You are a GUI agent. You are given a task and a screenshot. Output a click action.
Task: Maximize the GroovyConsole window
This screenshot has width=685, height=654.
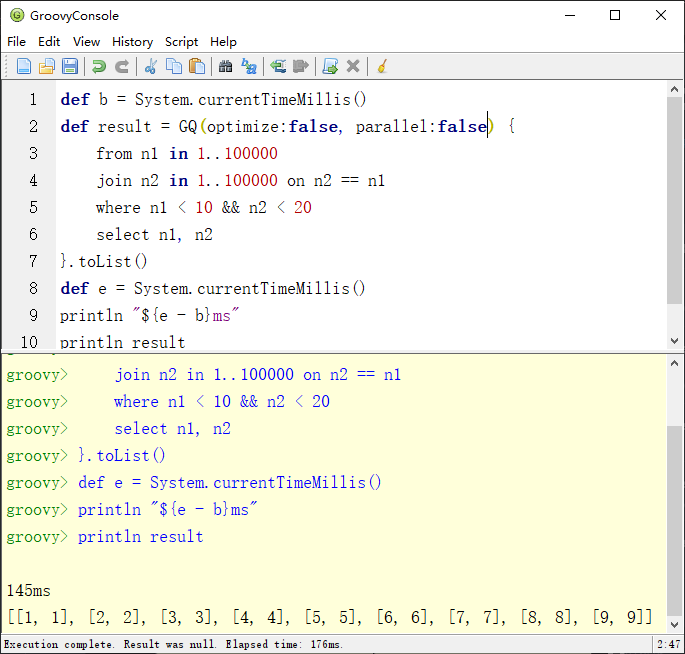[x=615, y=15]
